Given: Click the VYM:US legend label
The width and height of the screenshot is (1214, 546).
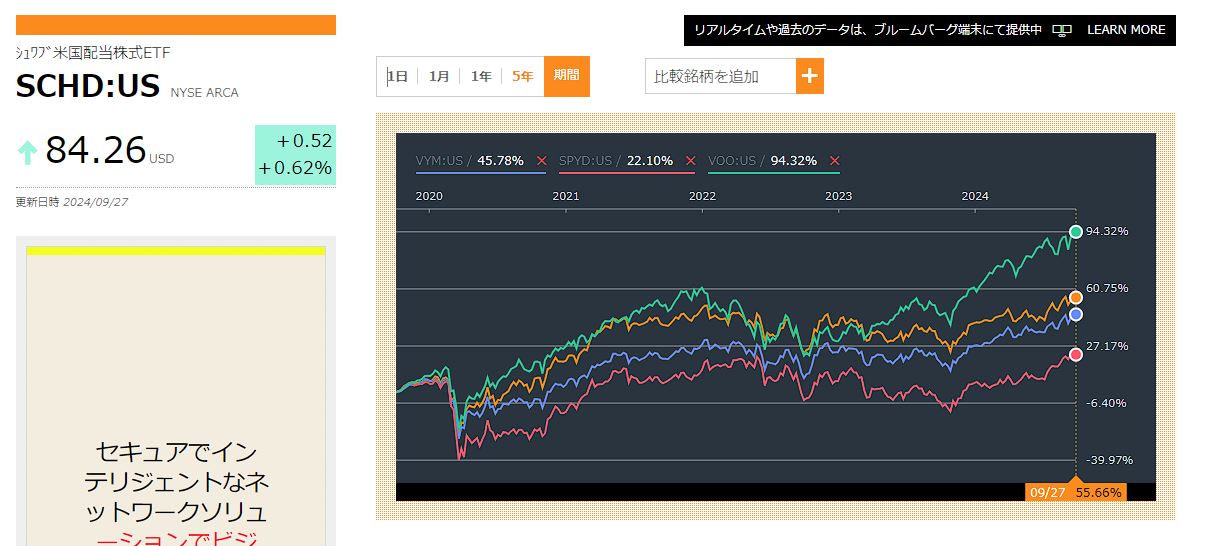Looking at the screenshot, I should click(x=439, y=161).
